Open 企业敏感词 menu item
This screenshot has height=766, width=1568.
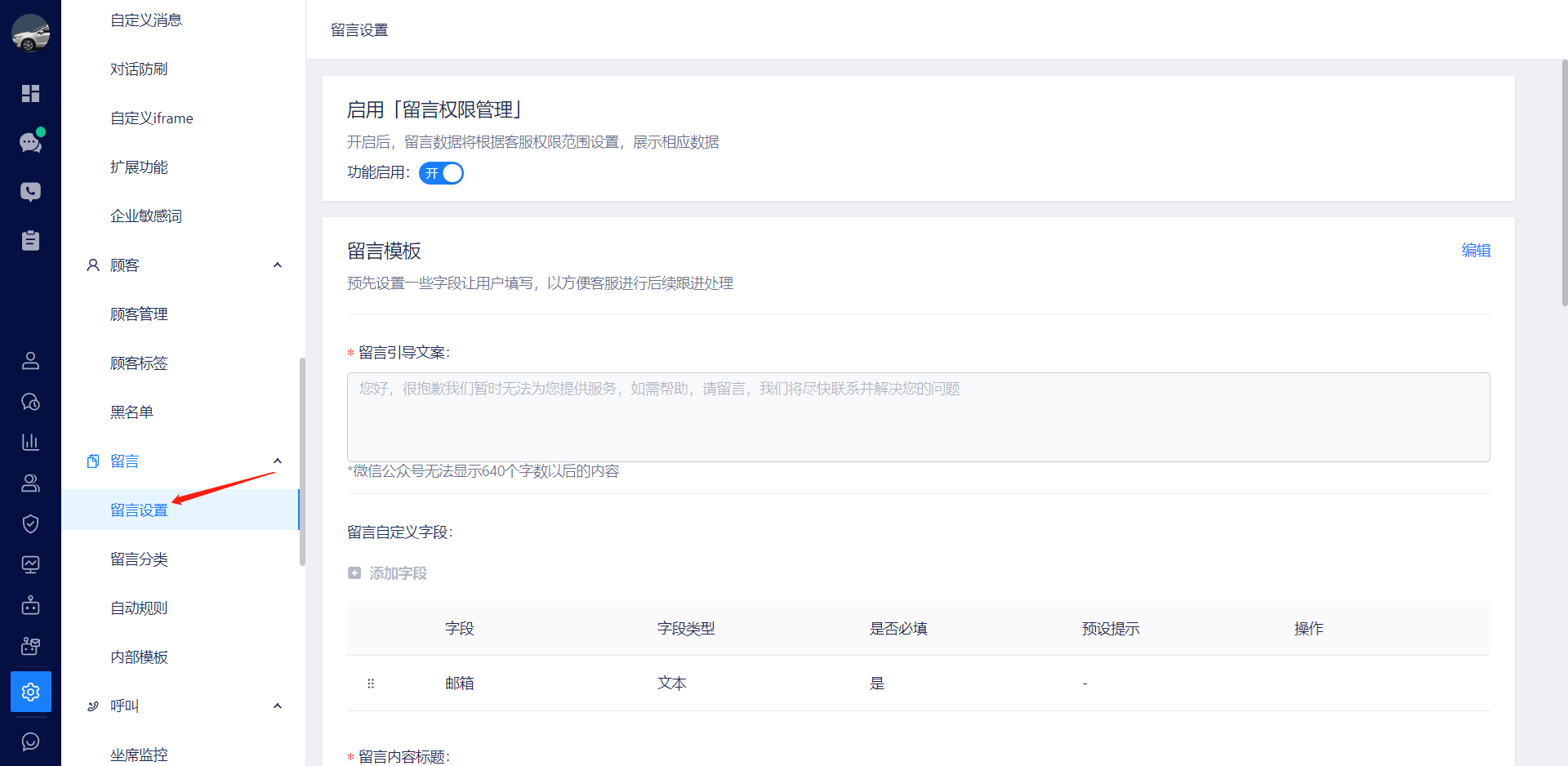point(146,216)
